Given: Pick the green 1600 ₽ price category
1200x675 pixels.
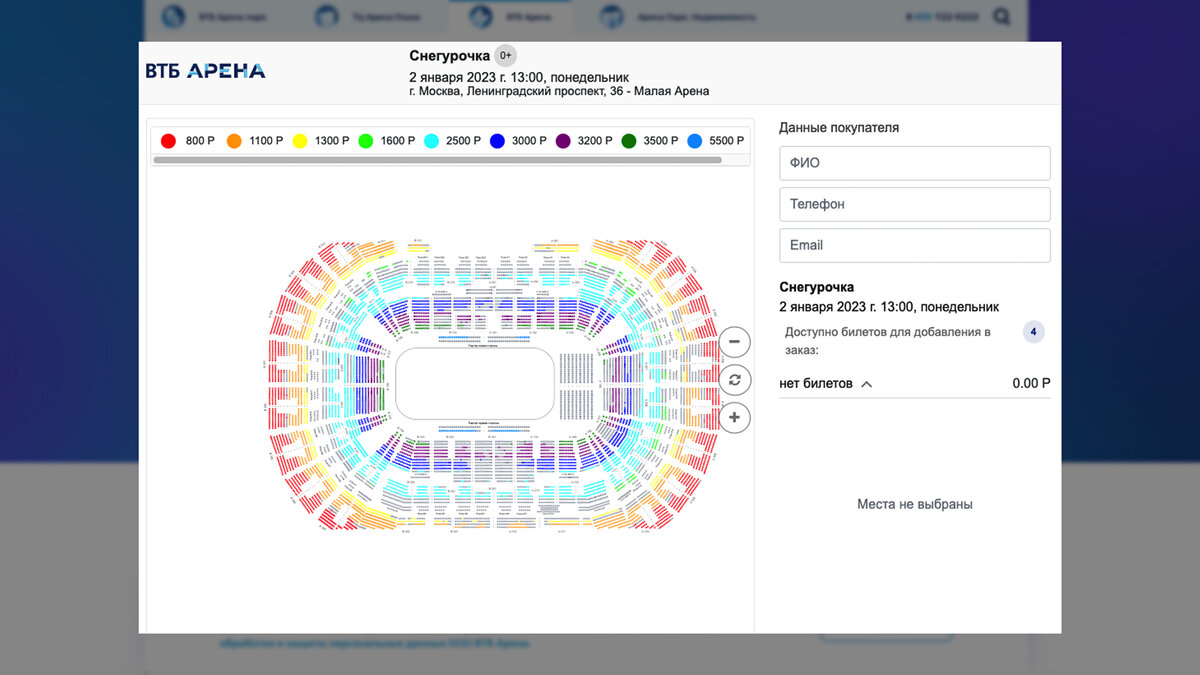Looking at the screenshot, I should click(366, 141).
